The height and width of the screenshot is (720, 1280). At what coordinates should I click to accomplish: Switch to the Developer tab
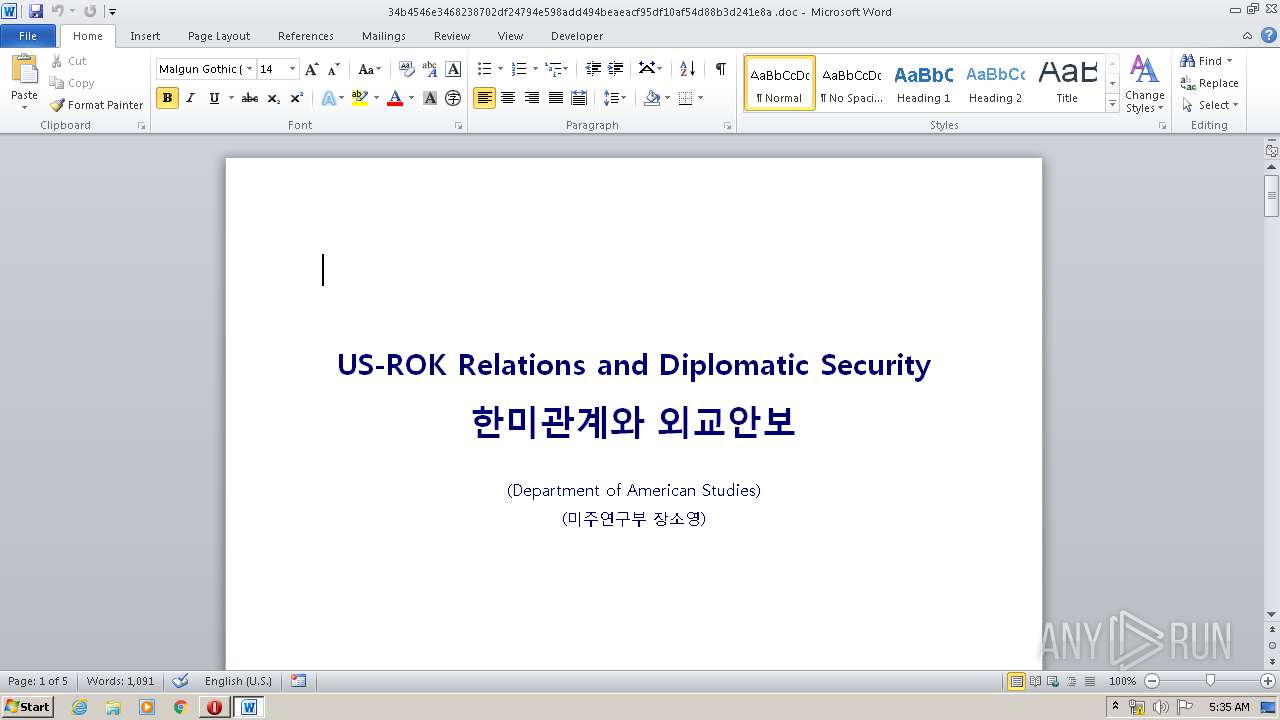click(x=577, y=35)
